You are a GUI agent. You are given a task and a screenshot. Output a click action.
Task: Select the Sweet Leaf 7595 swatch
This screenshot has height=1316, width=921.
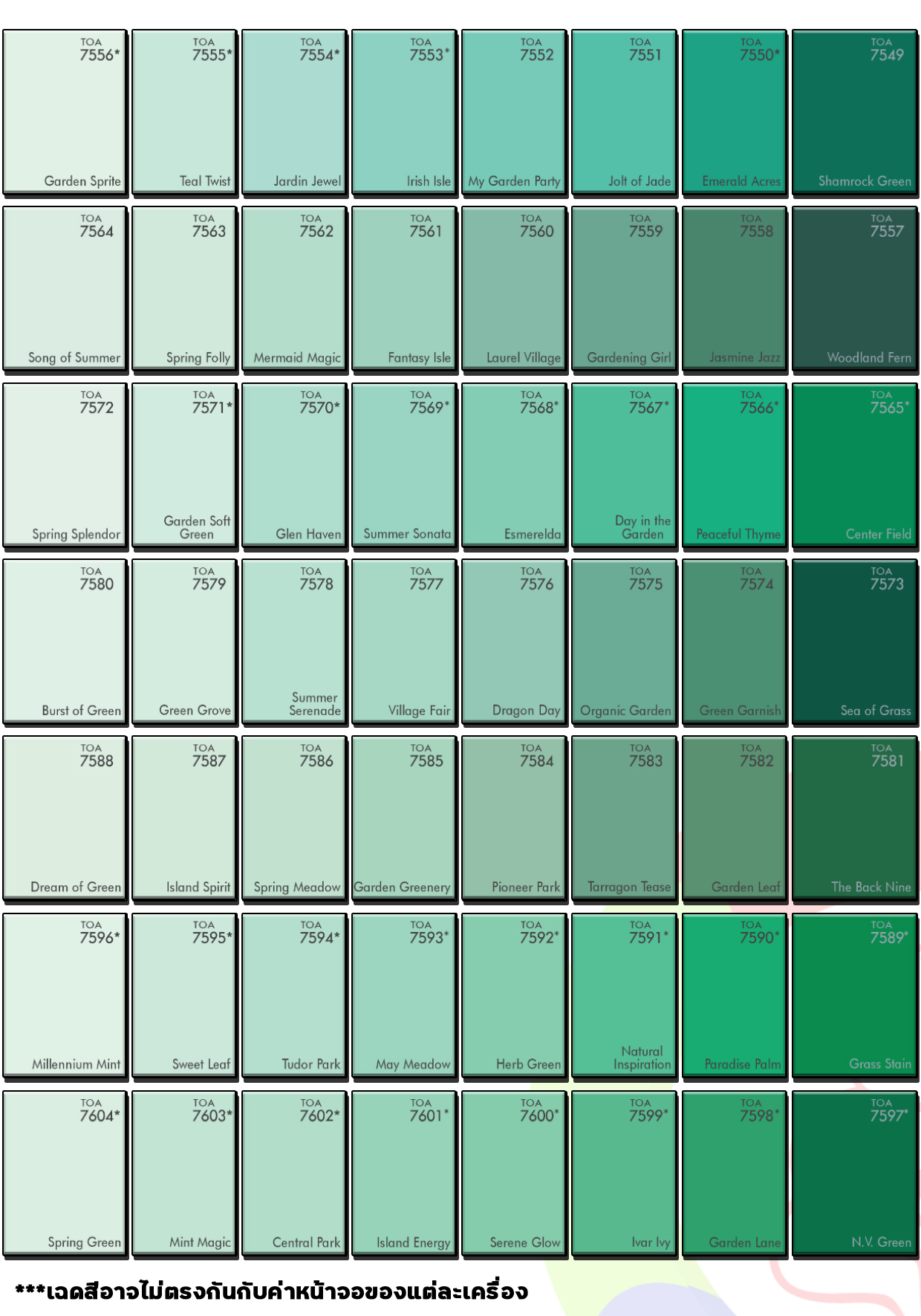click(184, 995)
